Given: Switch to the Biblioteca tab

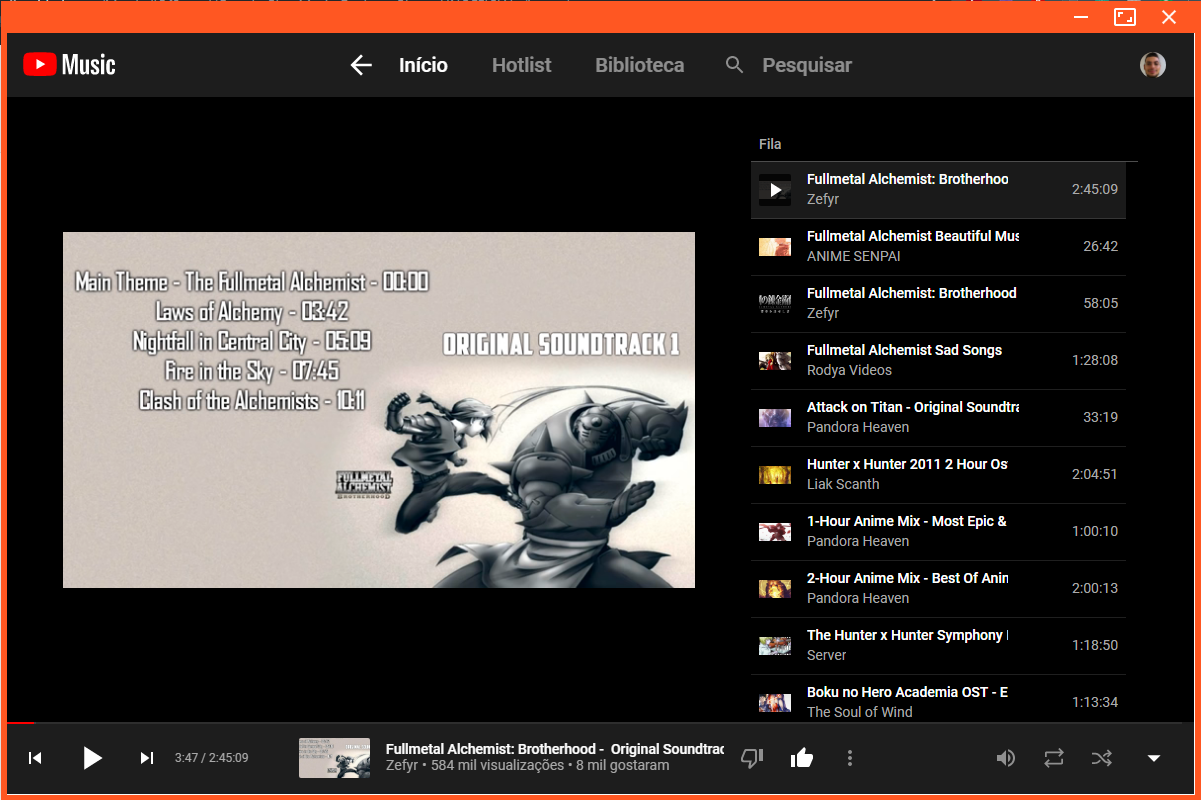Looking at the screenshot, I should [x=640, y=65].
